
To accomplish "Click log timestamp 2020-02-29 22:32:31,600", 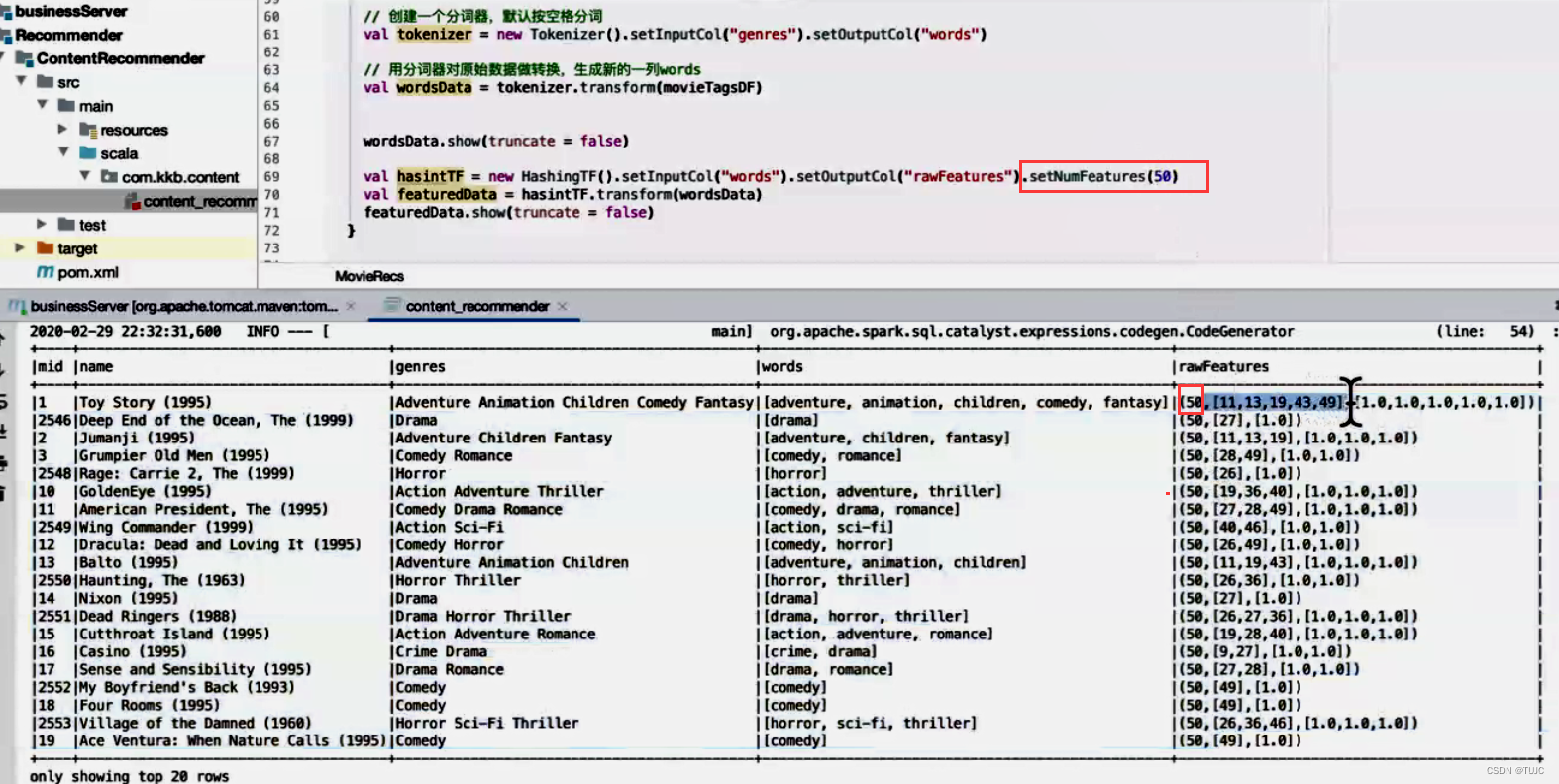I will [x=126, y=331].
